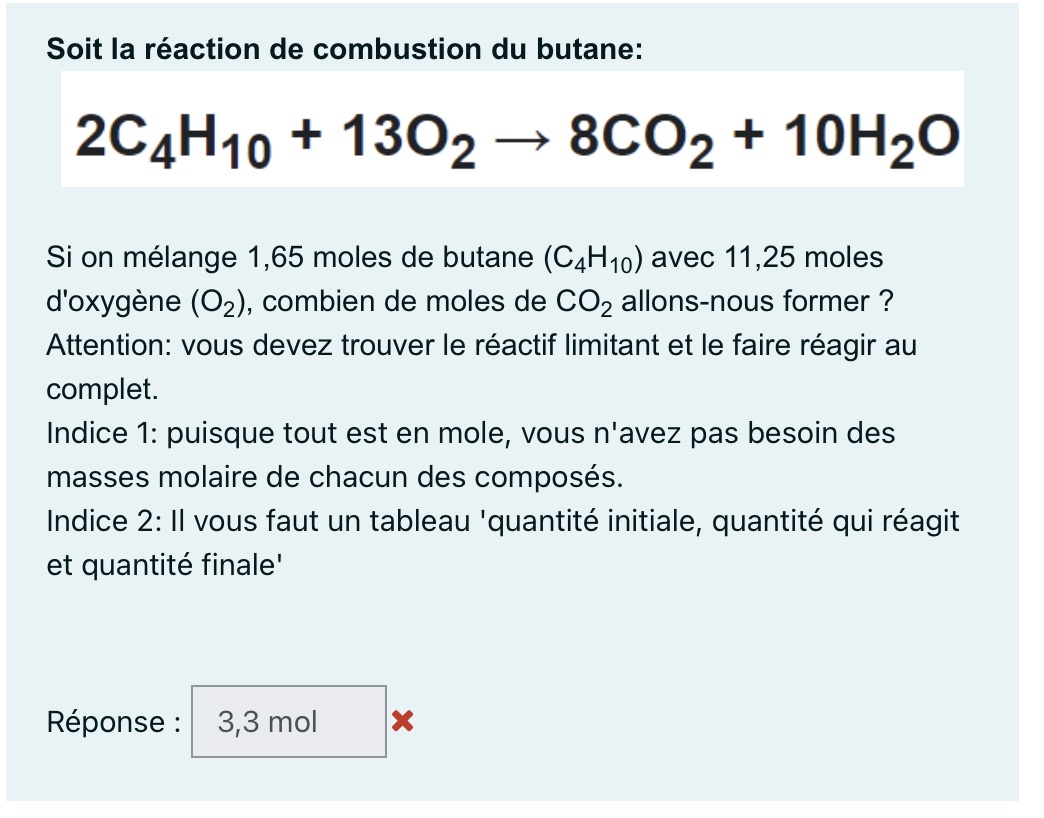Click the 'Indice 1' hint text
Image resolution: width=1044 pixels, height=818 pixels.
point(100,434)
